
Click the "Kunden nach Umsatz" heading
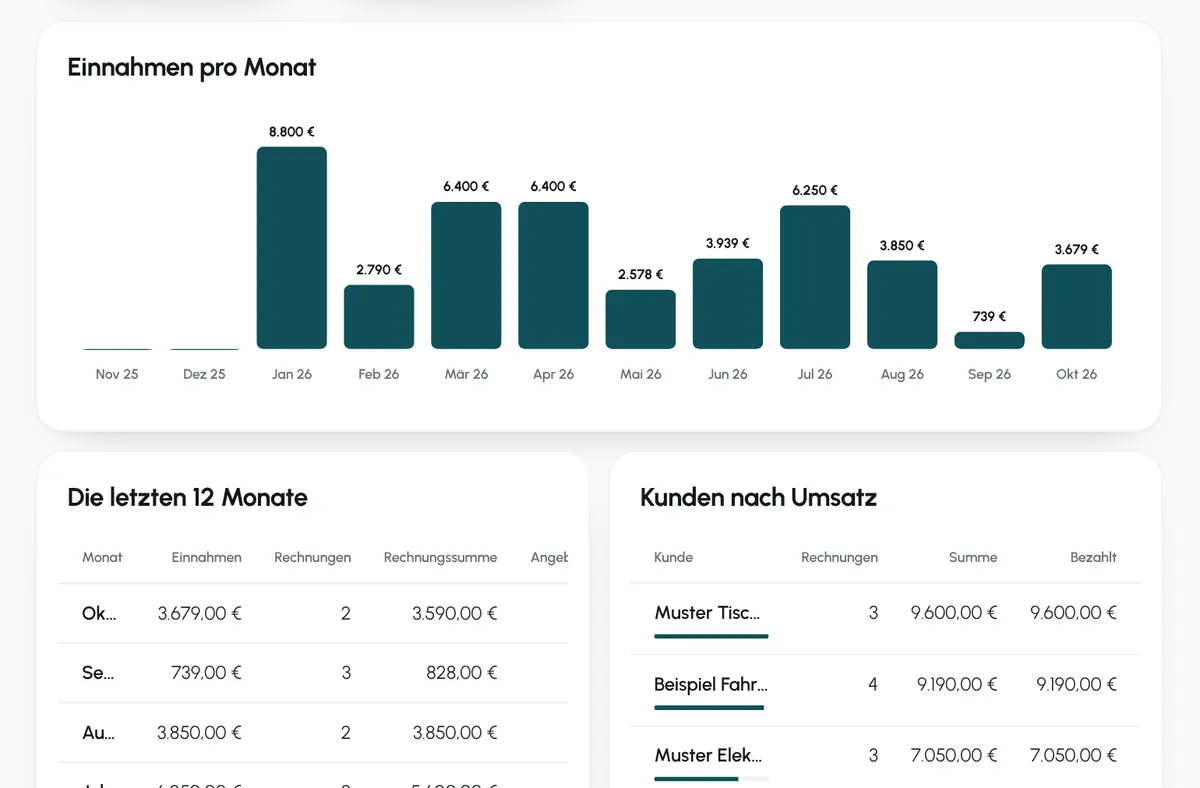pos(758,497)
